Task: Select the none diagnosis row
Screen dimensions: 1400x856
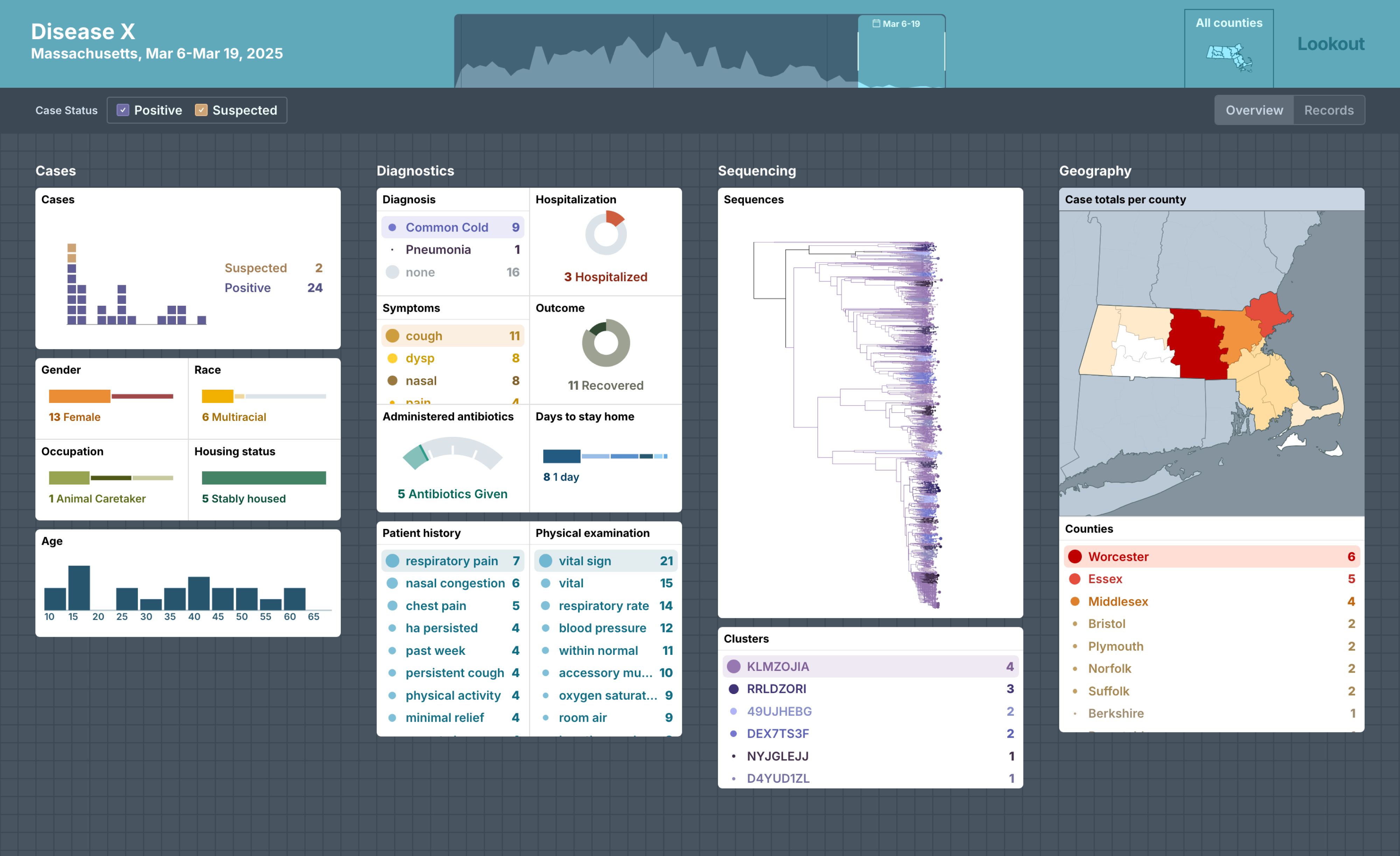Action: click(x=453, y=272)
